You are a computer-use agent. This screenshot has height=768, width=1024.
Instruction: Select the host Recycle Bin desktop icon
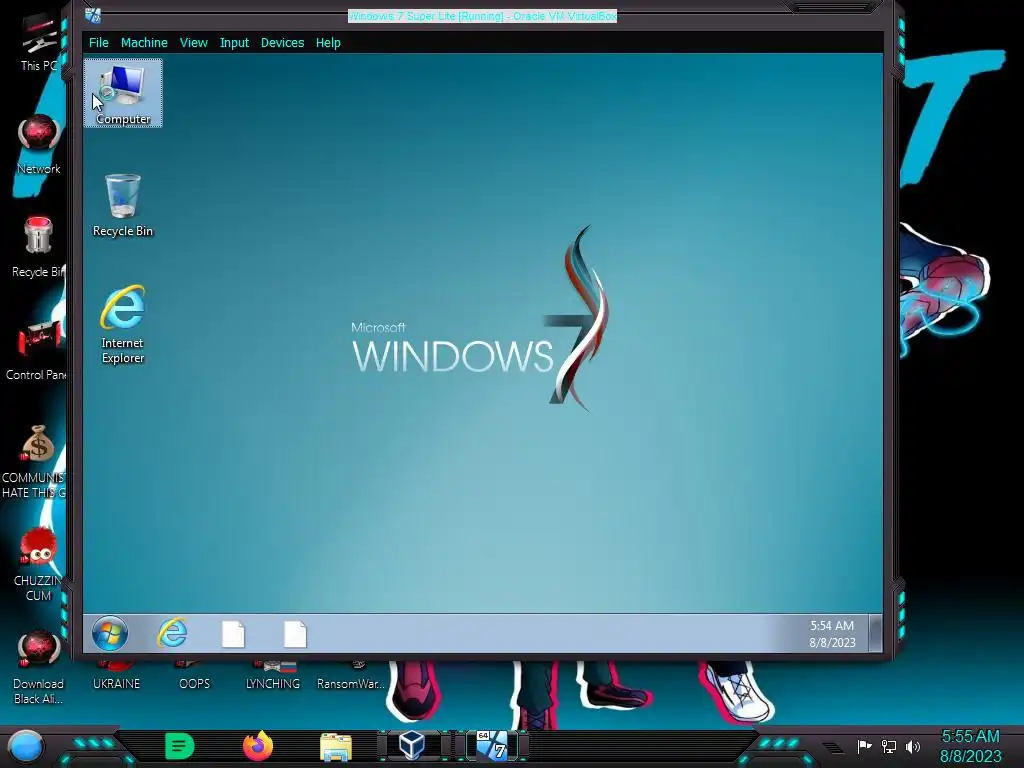point(39,248)
